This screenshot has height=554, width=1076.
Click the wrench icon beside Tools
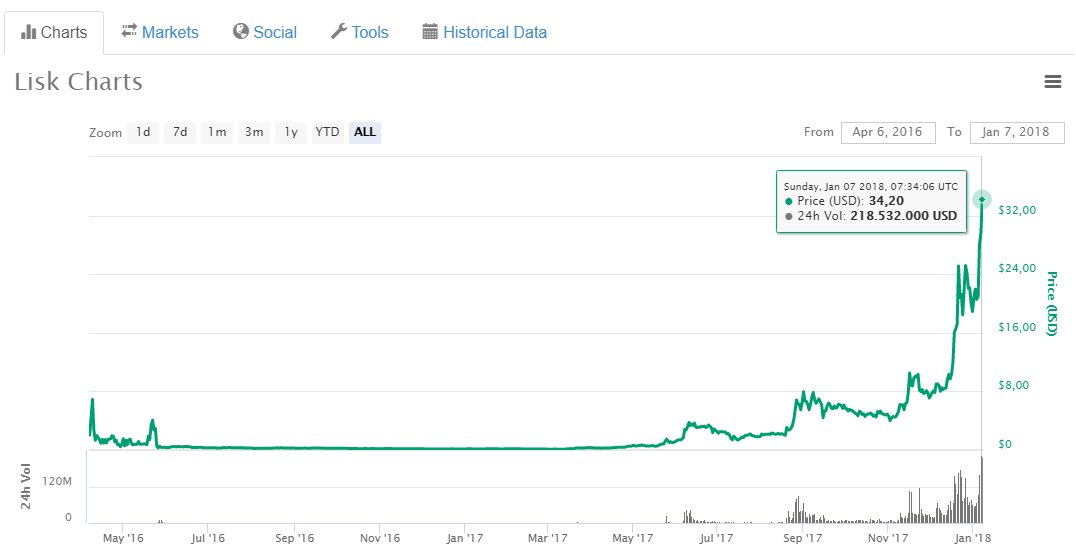(x=339, y=31)
